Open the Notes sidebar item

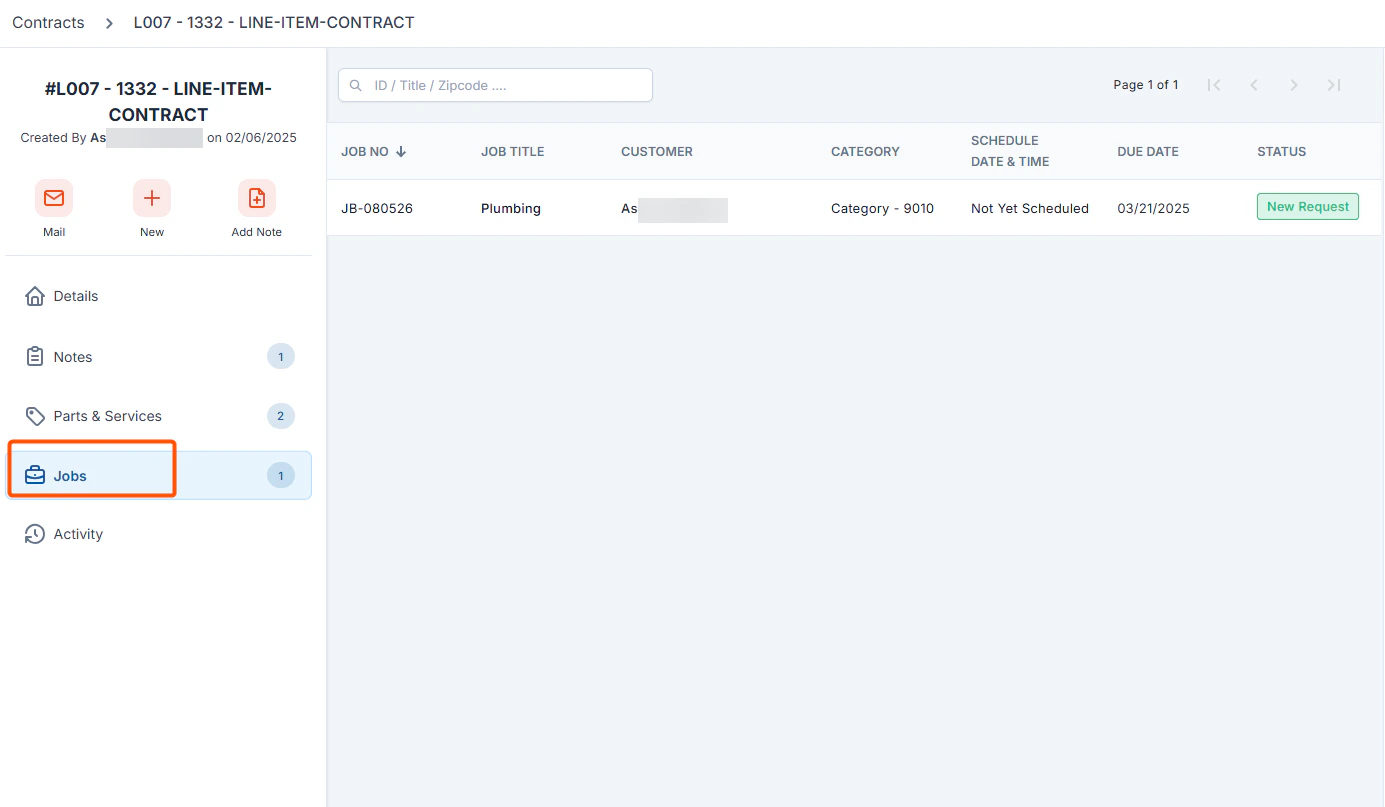(x=160, y=357)
